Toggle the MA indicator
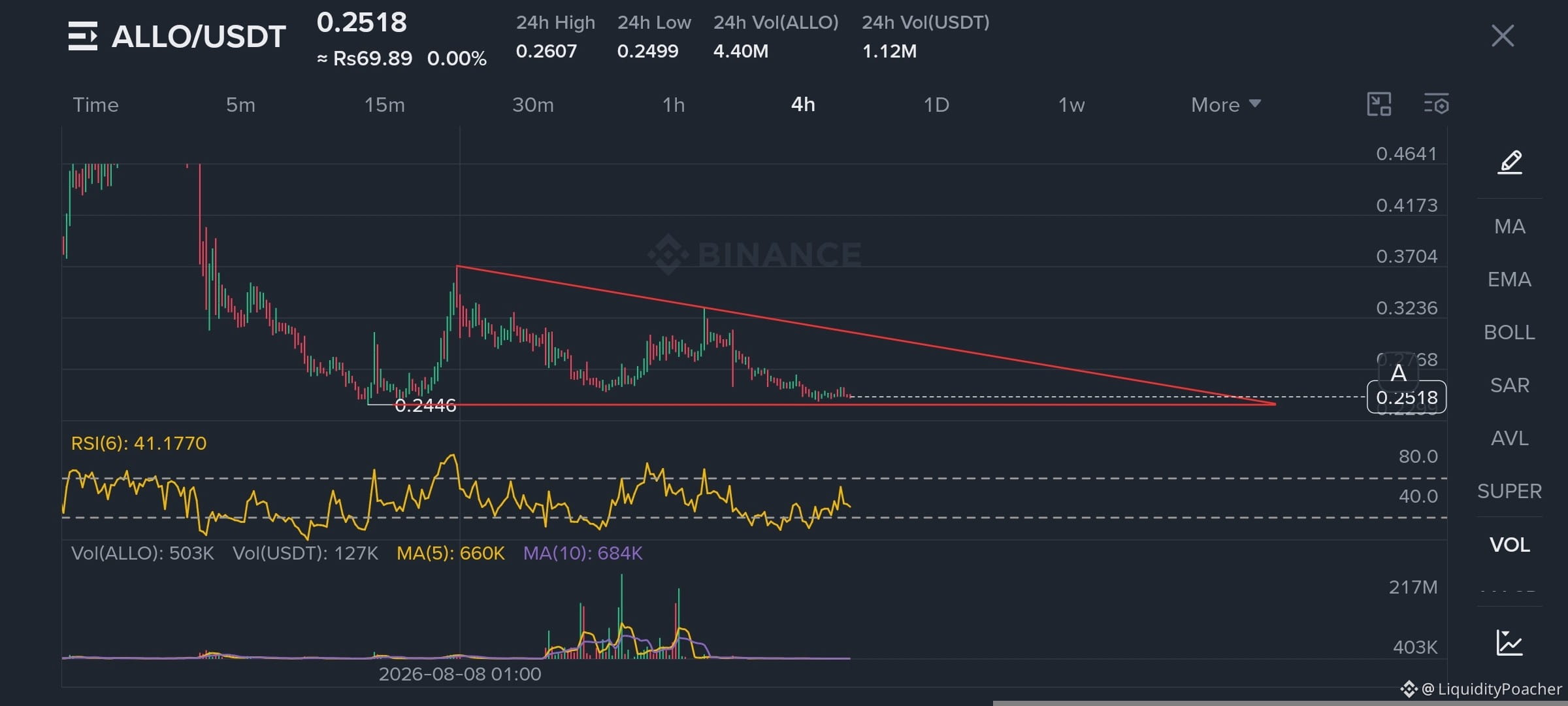The height and width of the screenshot is (706, 1568). point(1510,226)
